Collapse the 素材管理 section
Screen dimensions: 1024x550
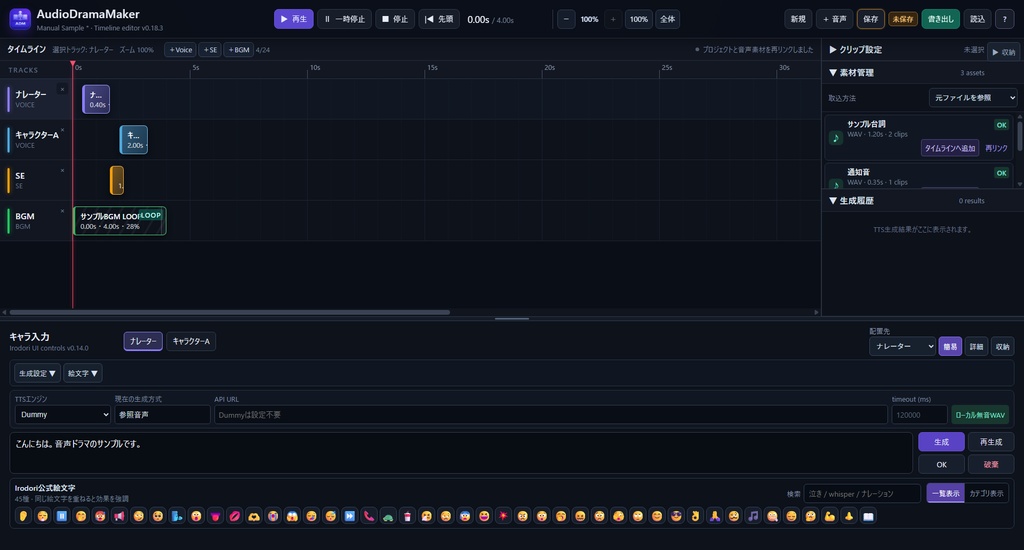click(x=852, y=73)
